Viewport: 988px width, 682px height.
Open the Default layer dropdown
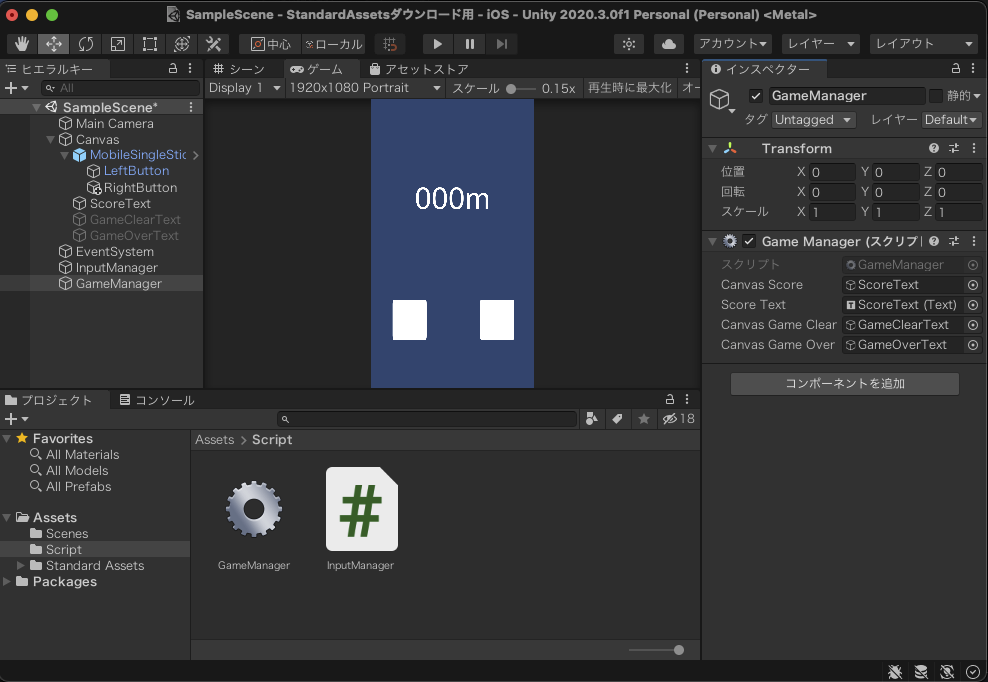pos(950,119)
